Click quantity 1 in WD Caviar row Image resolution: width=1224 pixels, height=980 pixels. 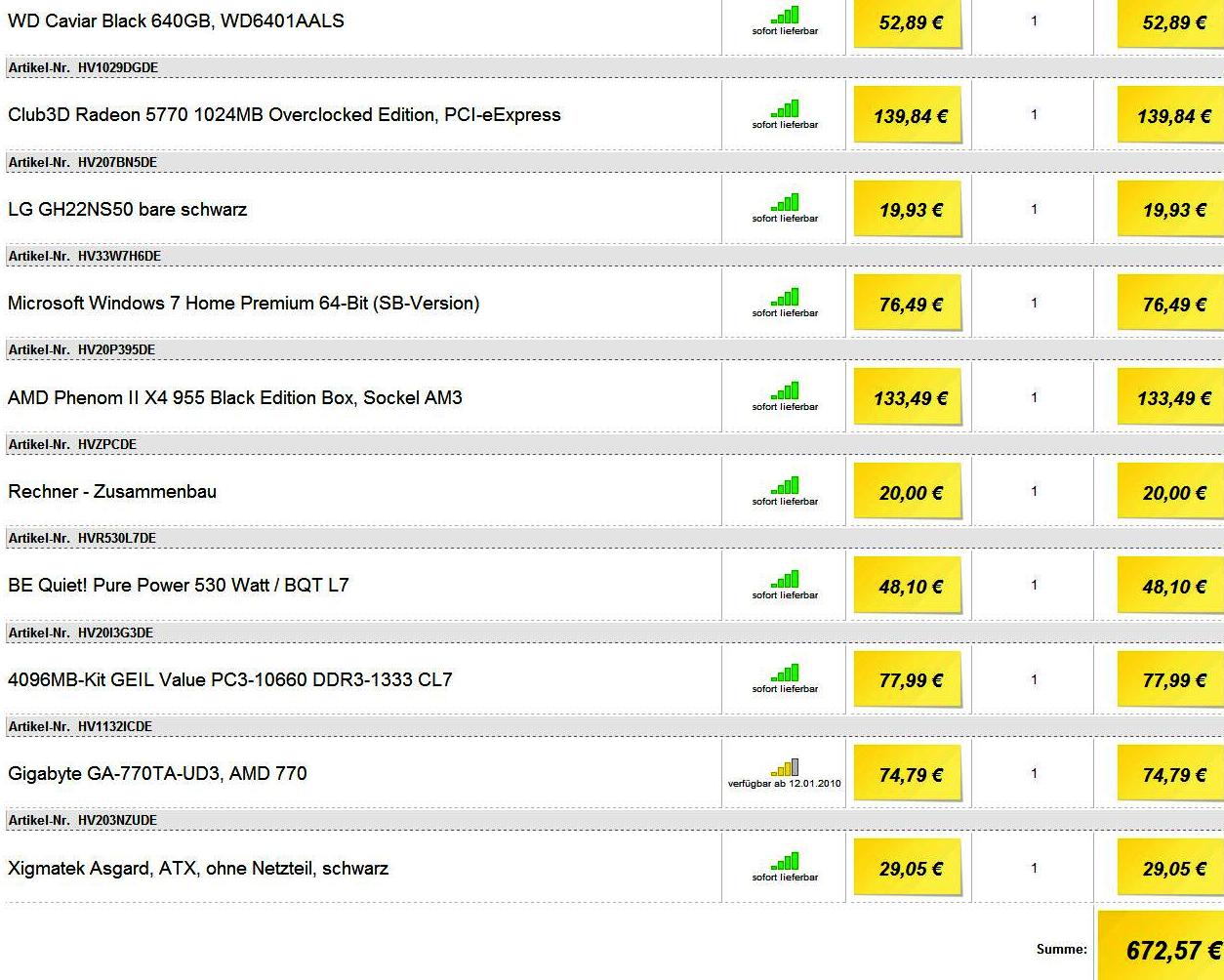click(1034, 20)
